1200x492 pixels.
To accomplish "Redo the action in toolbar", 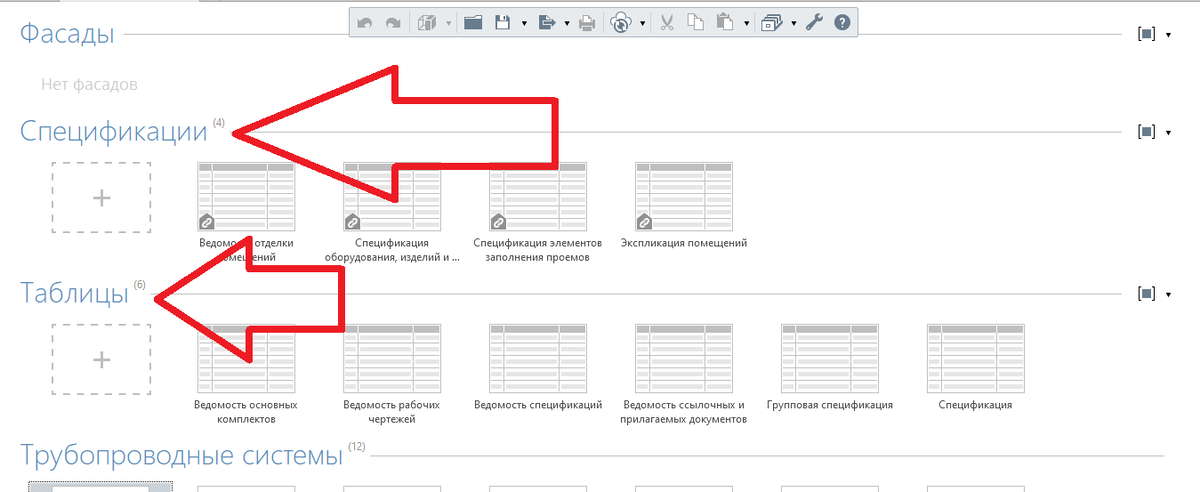I will pyautogui.click(x=393, y=22).
